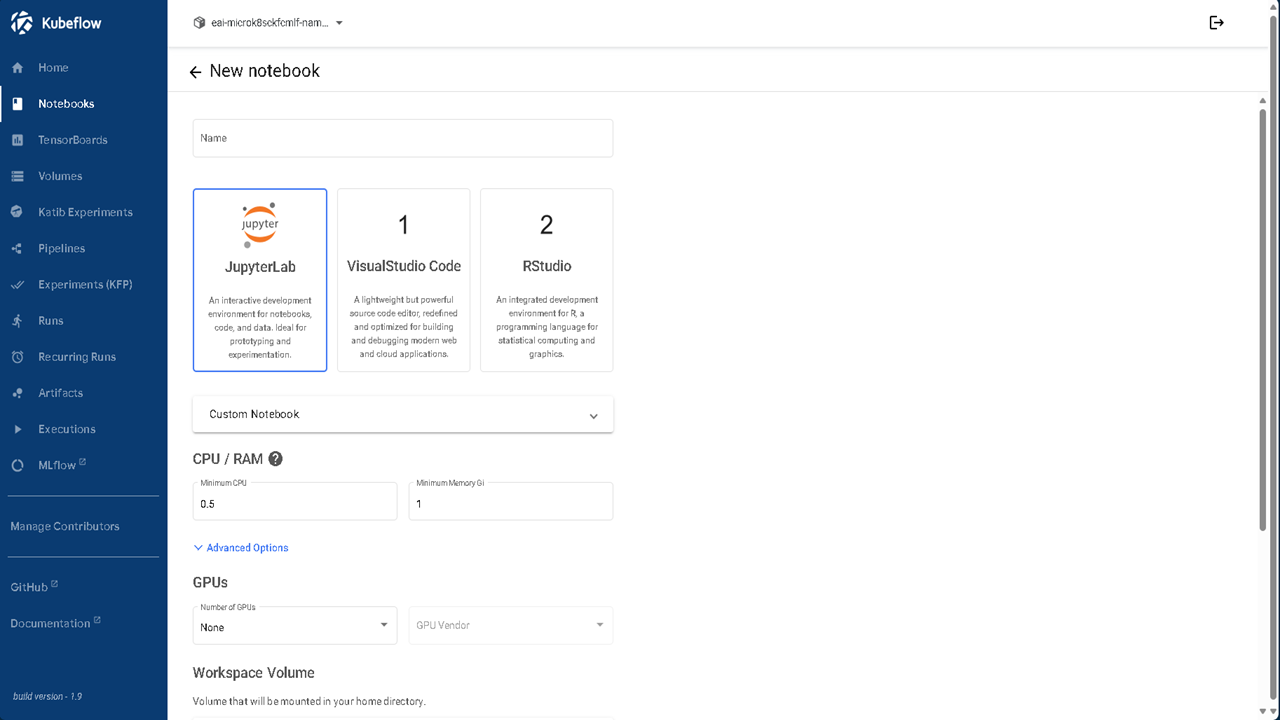
Task: Expand Advanced Options under CPU / RAM
Action: (241, 548)
